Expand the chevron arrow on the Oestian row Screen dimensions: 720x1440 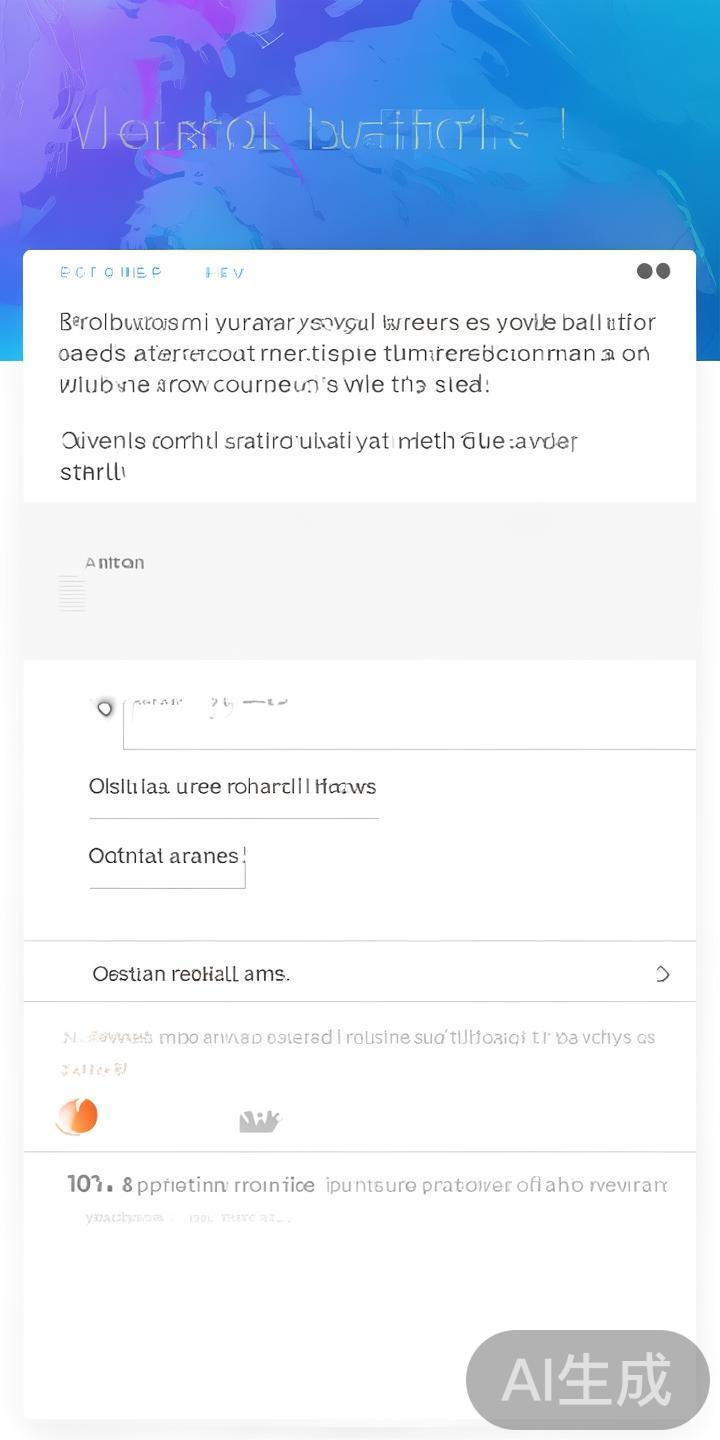(662, 974)
